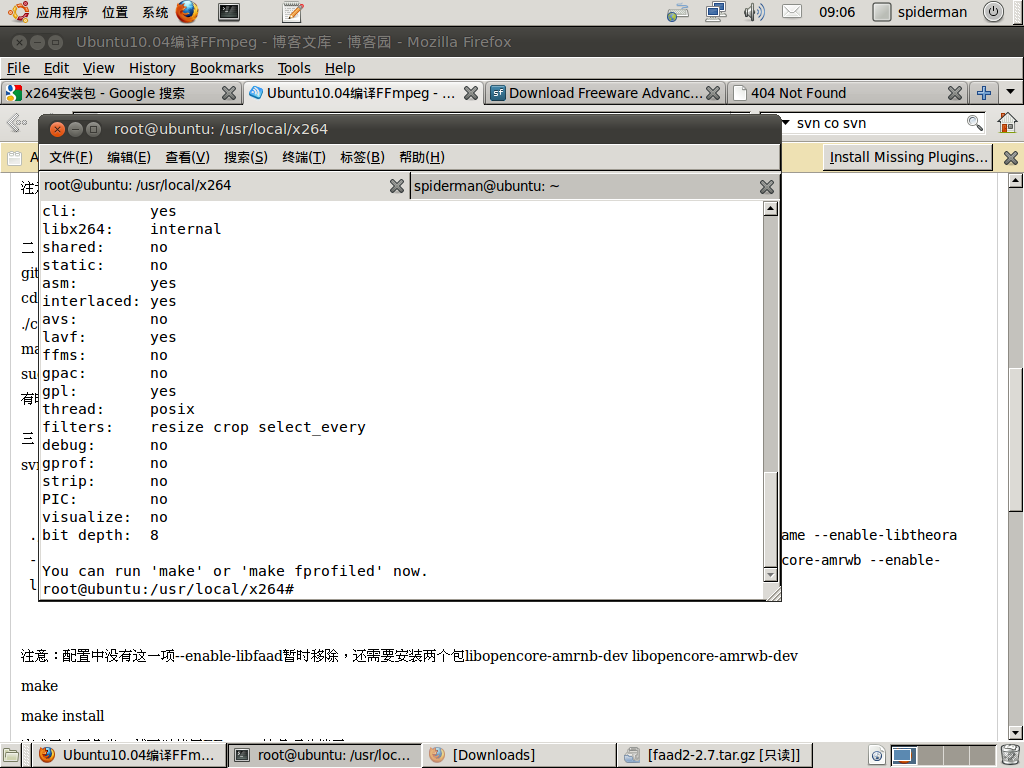The height and width of the screenshot is (768, 1024).
Task: Open terminal 终端(T) menu
Action: [304, 157]
